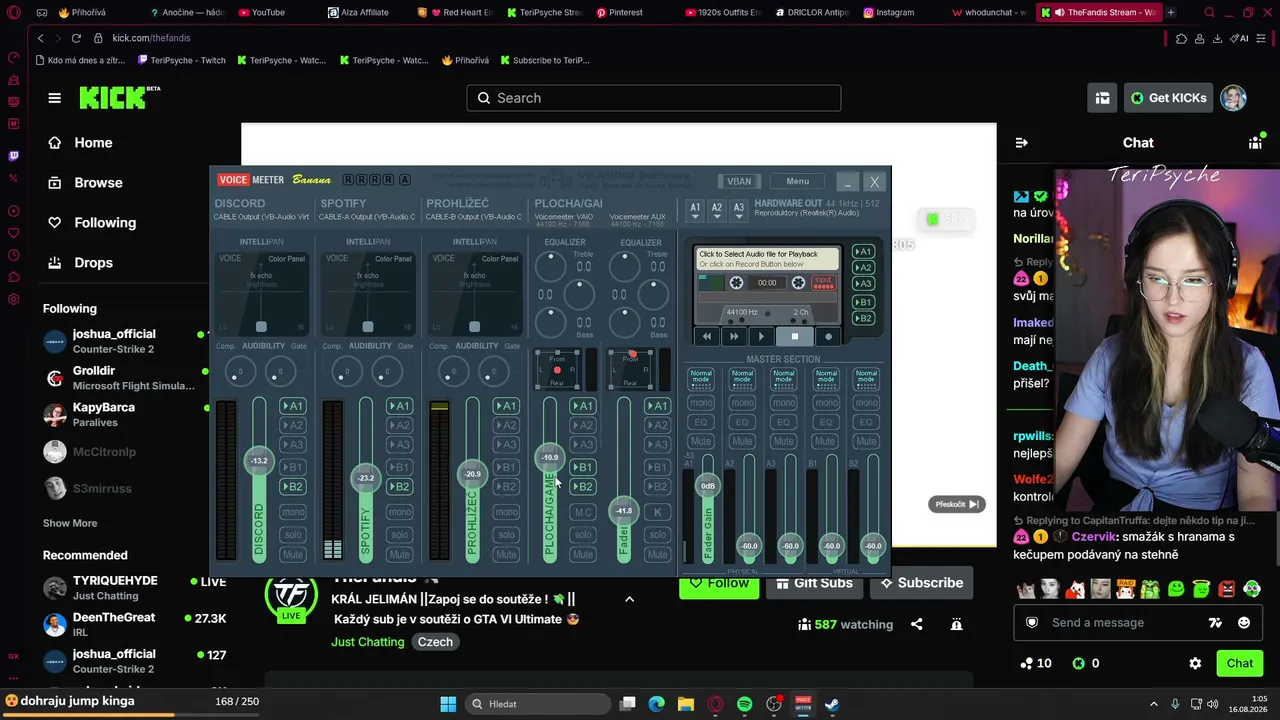Toggle A1 routing on the DISCORD strip

tap(292, 406)
